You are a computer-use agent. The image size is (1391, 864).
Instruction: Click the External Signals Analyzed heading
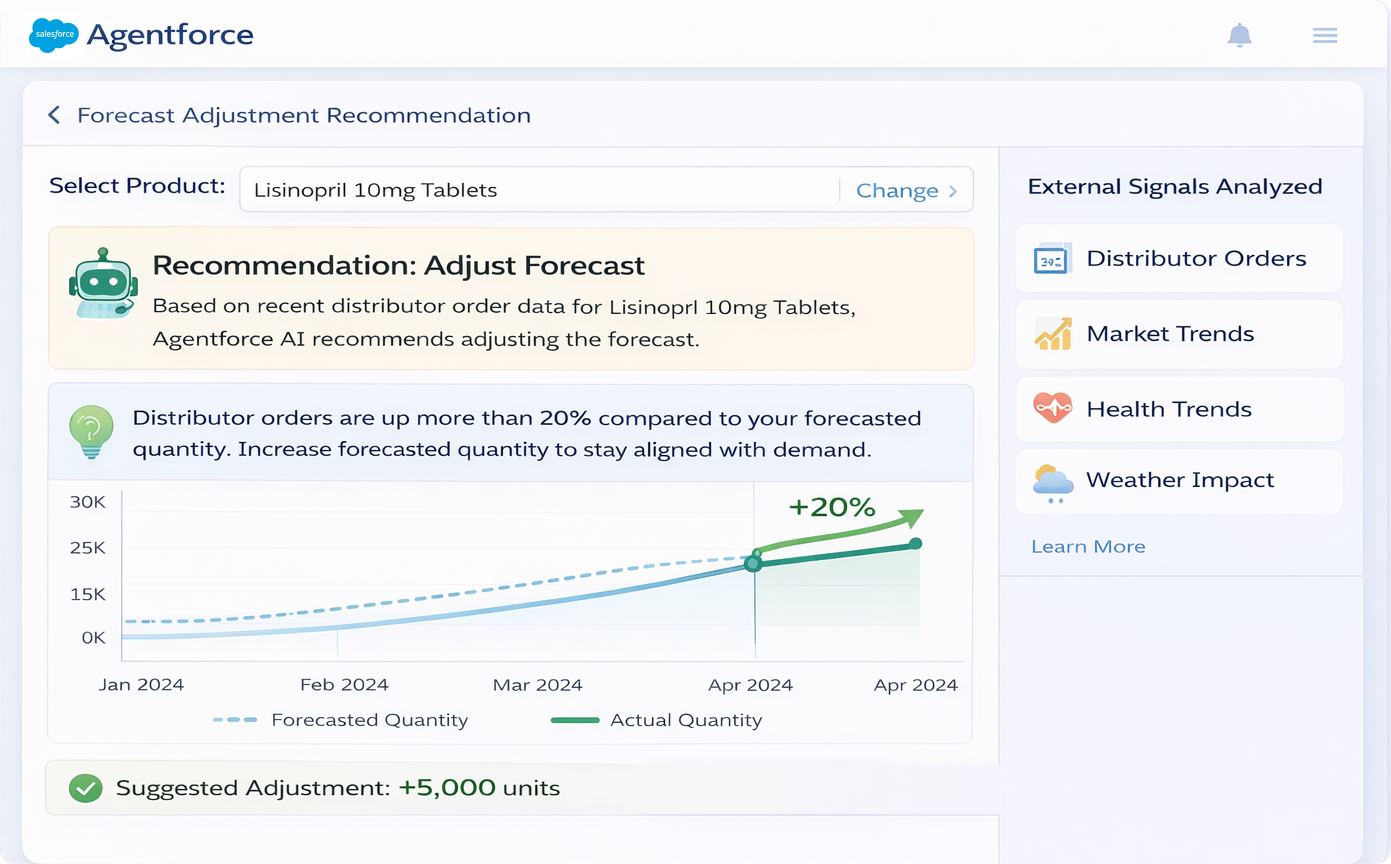coord(1175,187)
